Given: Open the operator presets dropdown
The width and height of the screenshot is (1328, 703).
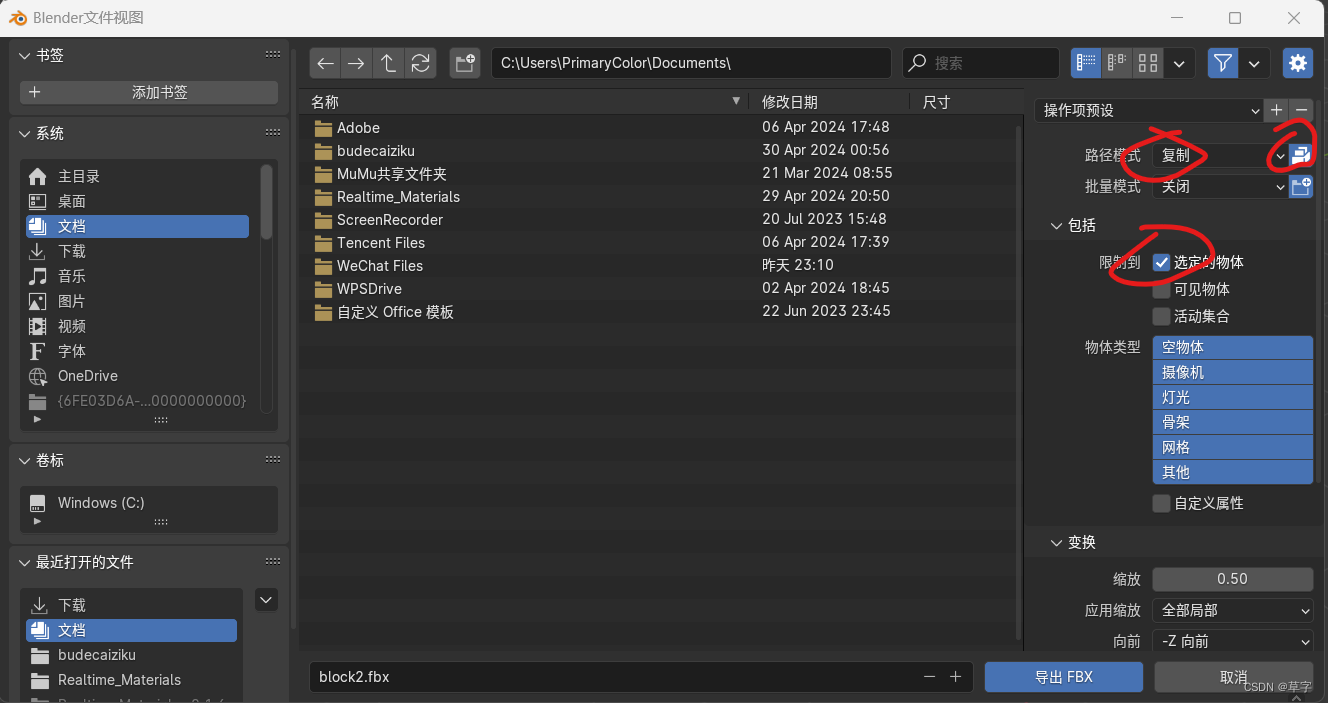Looking at the screenshot, I should (1149, 110).
